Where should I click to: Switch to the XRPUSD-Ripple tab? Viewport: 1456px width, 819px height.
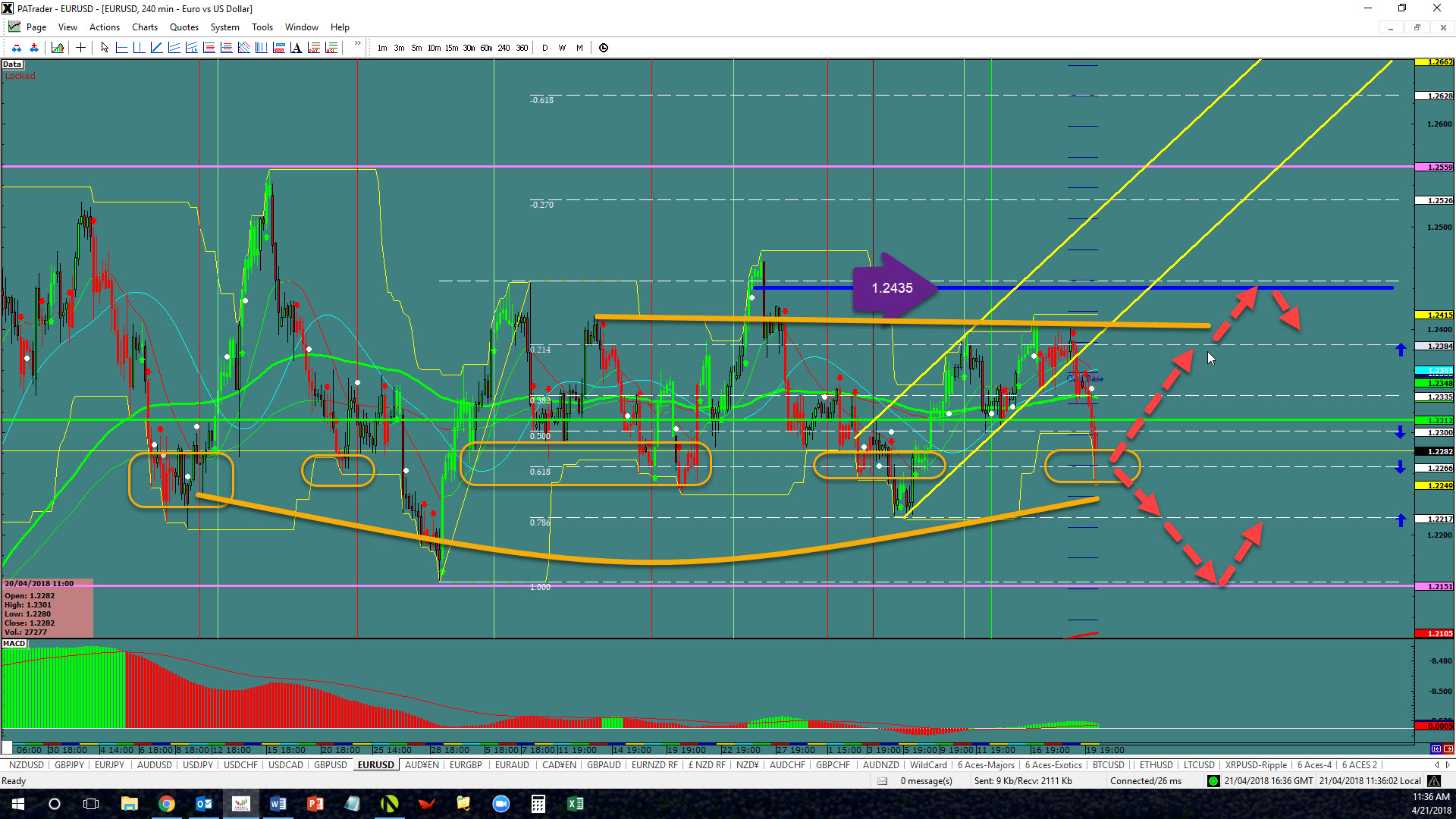tap(1256, 765)
